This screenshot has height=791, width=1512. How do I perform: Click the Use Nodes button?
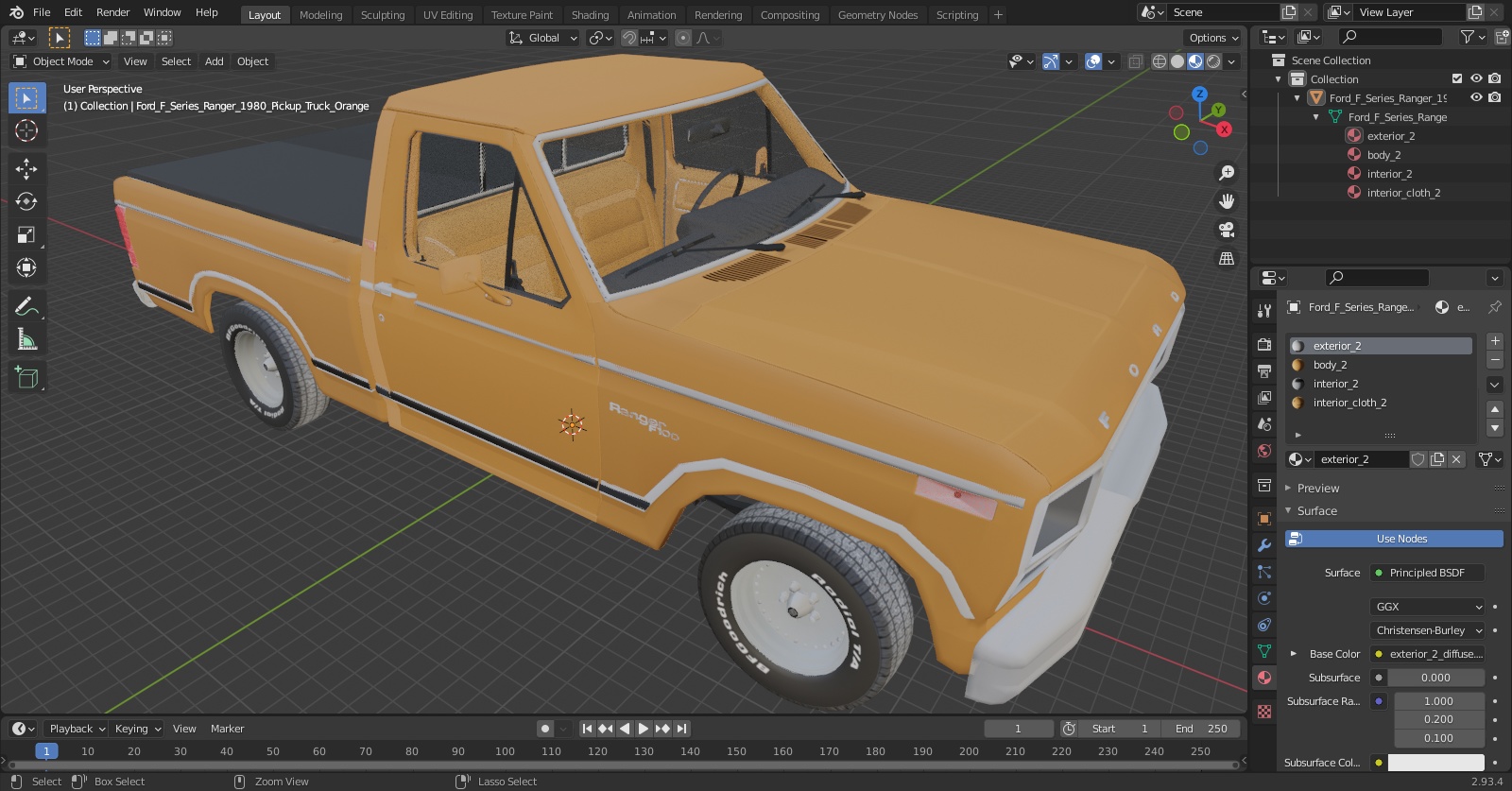(1393, 539)
